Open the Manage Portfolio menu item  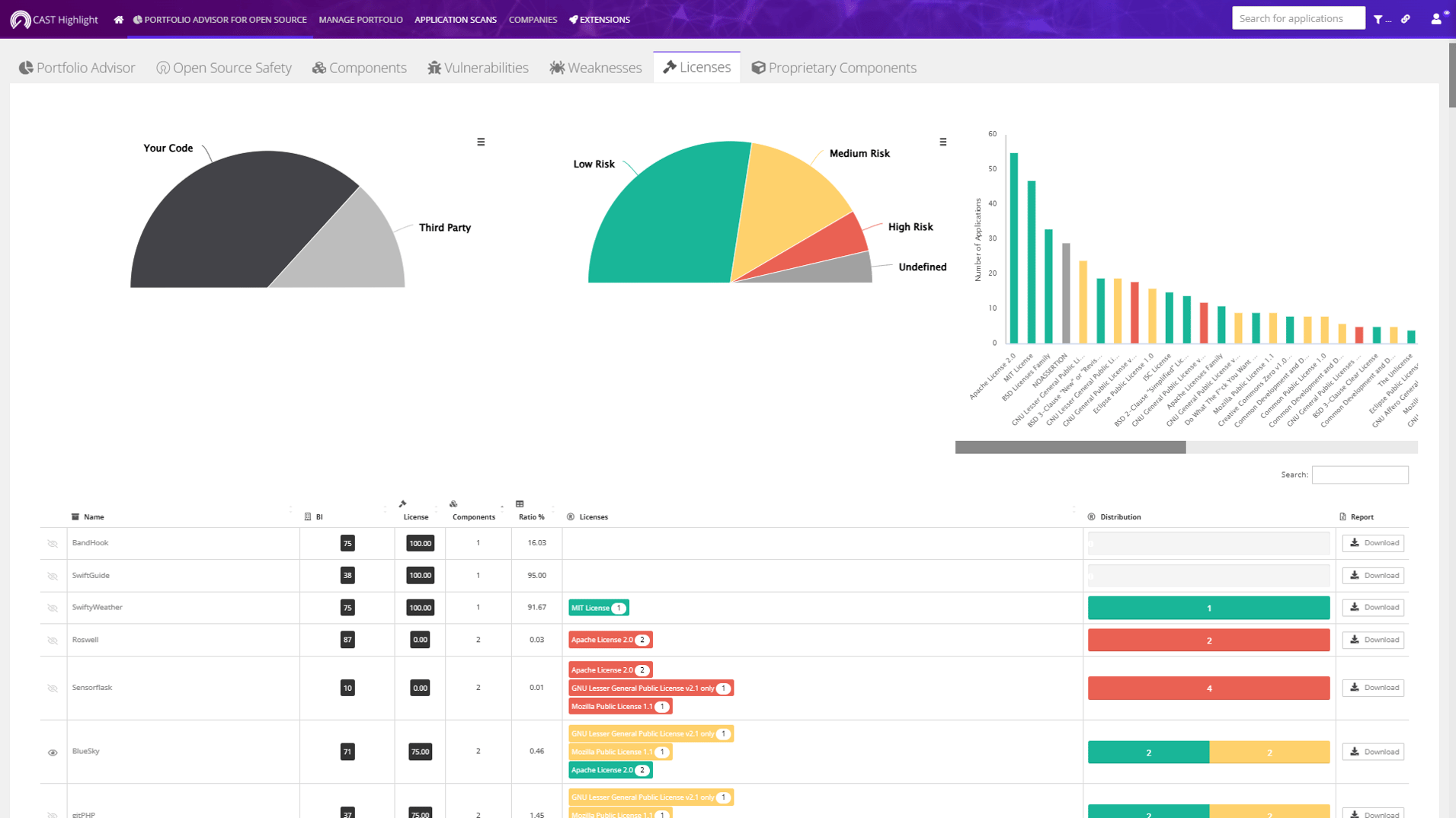(360, 20)
